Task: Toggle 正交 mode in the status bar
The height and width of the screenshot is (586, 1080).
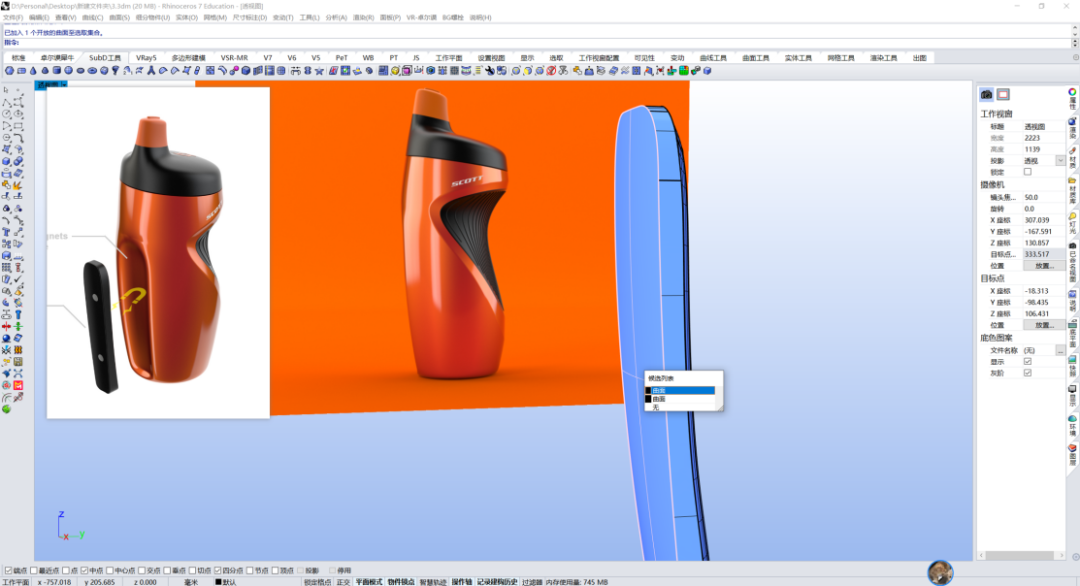Action: click(343, 582)
